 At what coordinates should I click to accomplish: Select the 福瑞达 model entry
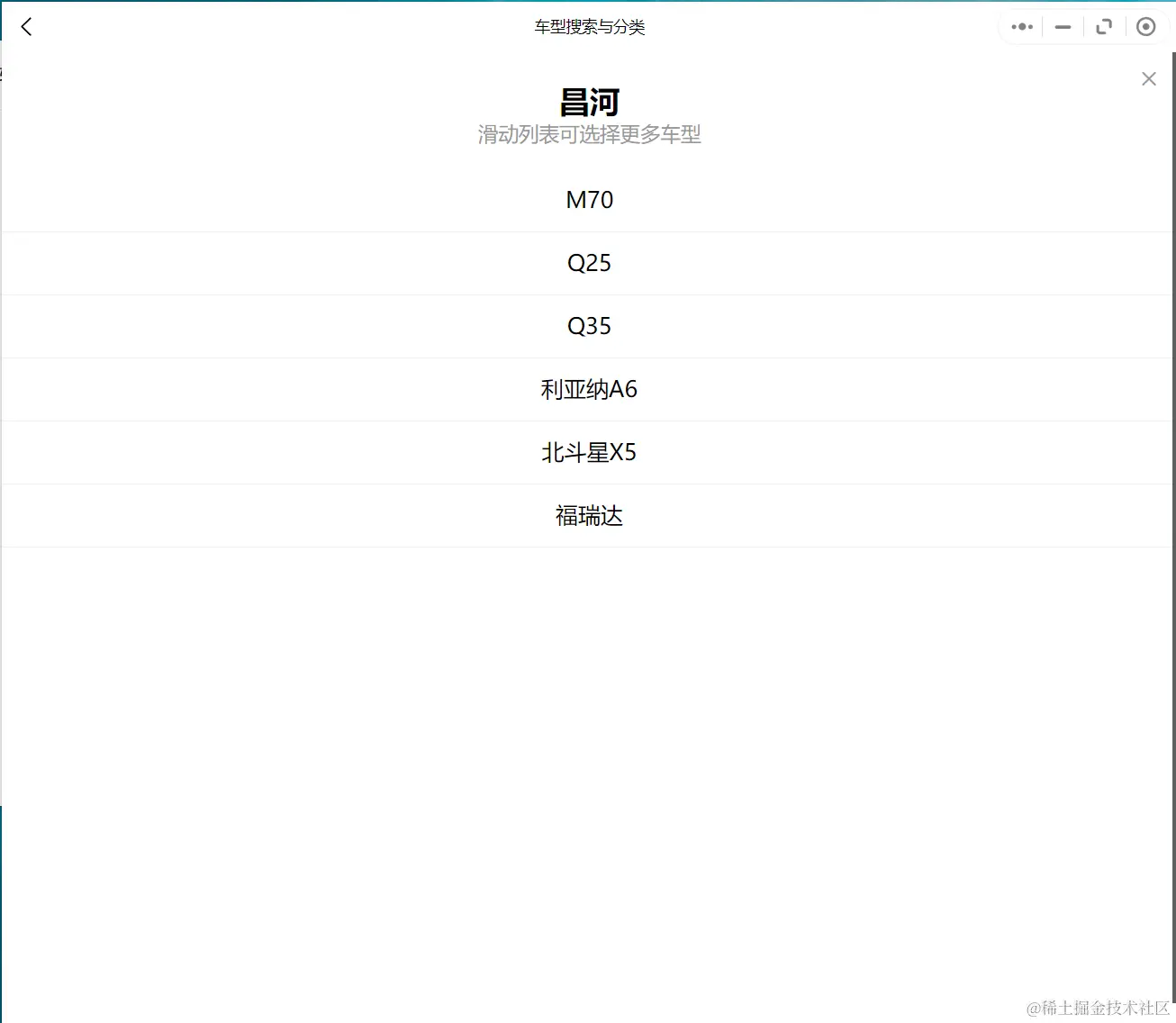click(x=589, y=515)
